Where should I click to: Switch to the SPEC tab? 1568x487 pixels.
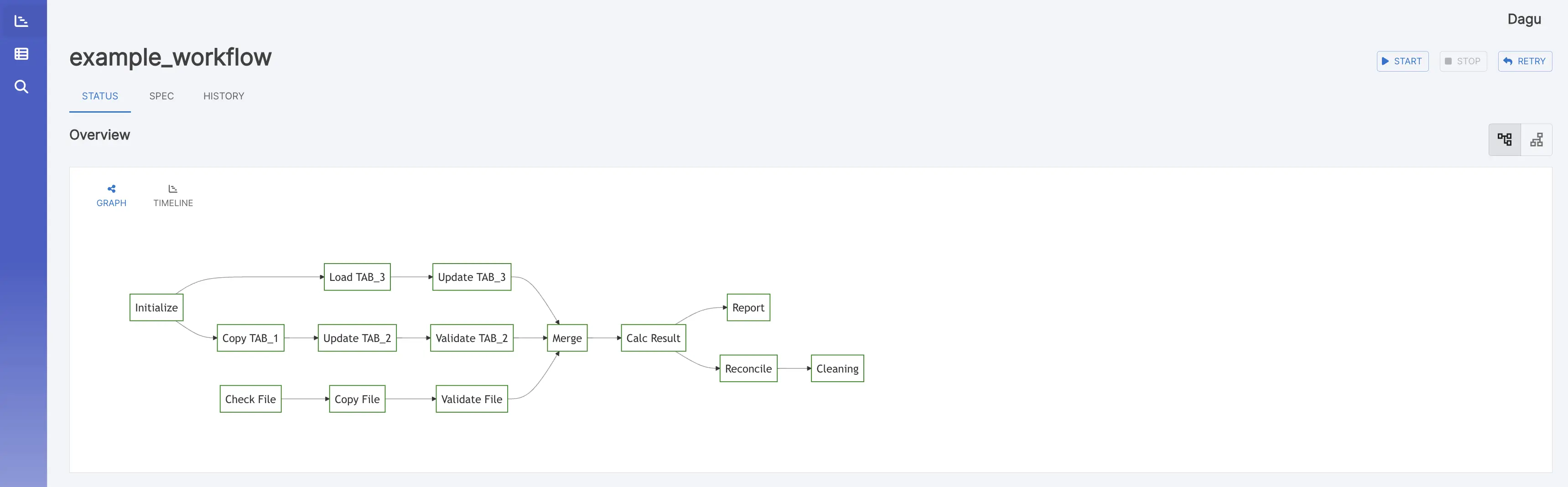(x=161, y=96)
